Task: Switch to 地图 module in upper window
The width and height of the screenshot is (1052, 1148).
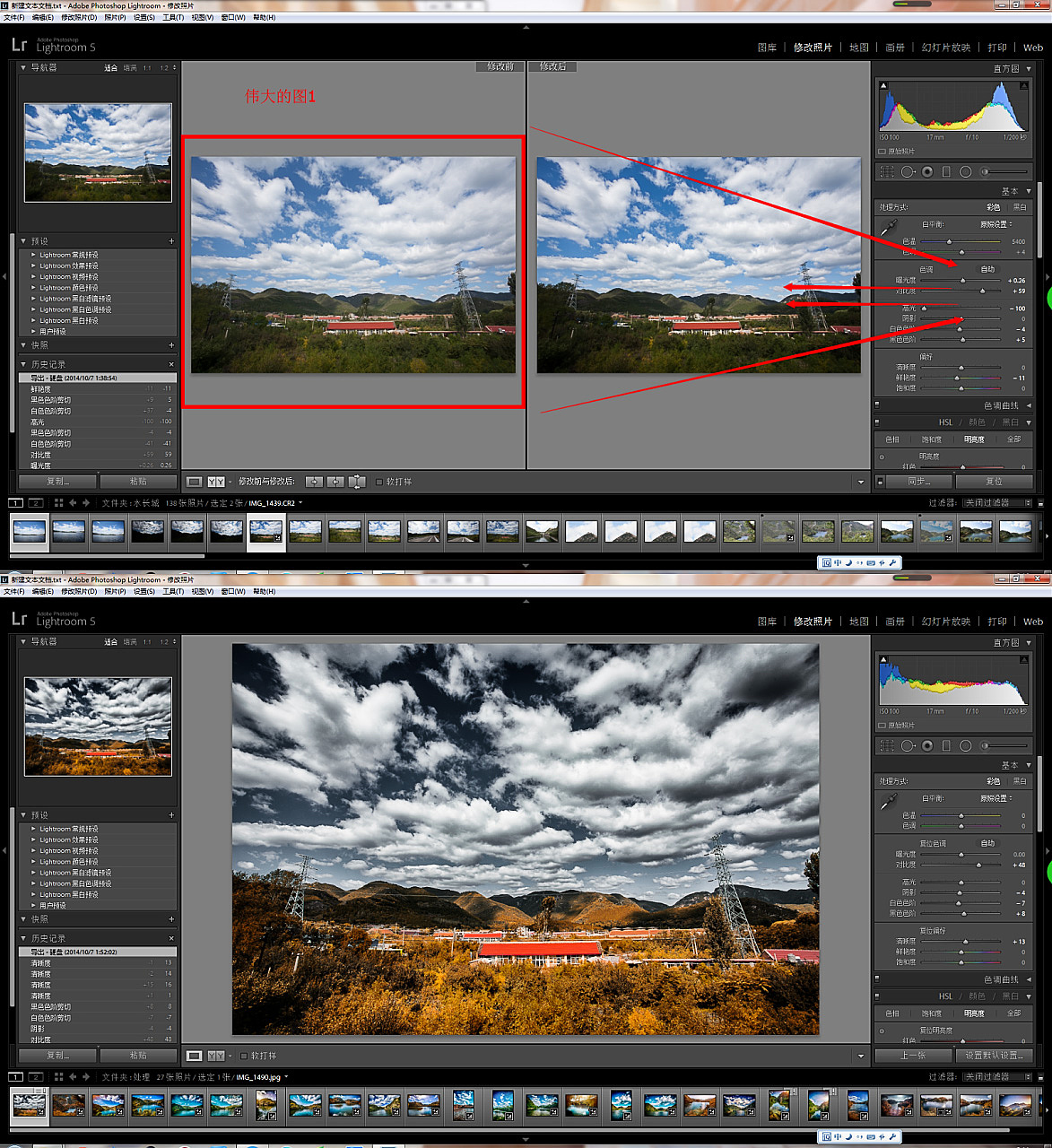Action: [x=859, y=47]
